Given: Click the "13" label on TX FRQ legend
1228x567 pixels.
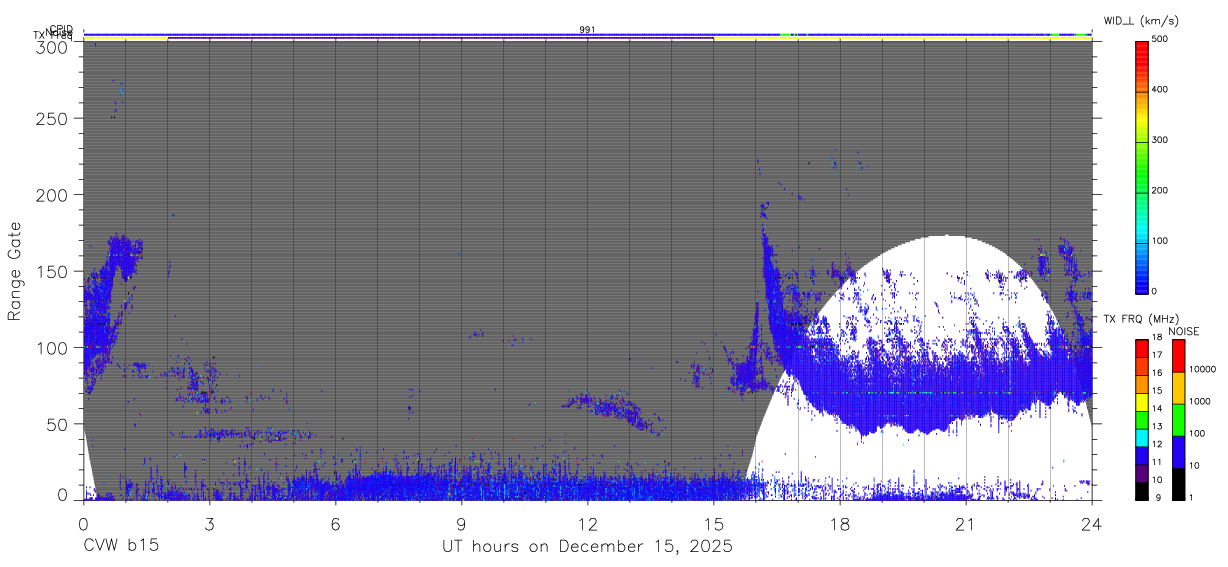Looking at the screenshot, I should [x=1157, y=427].
